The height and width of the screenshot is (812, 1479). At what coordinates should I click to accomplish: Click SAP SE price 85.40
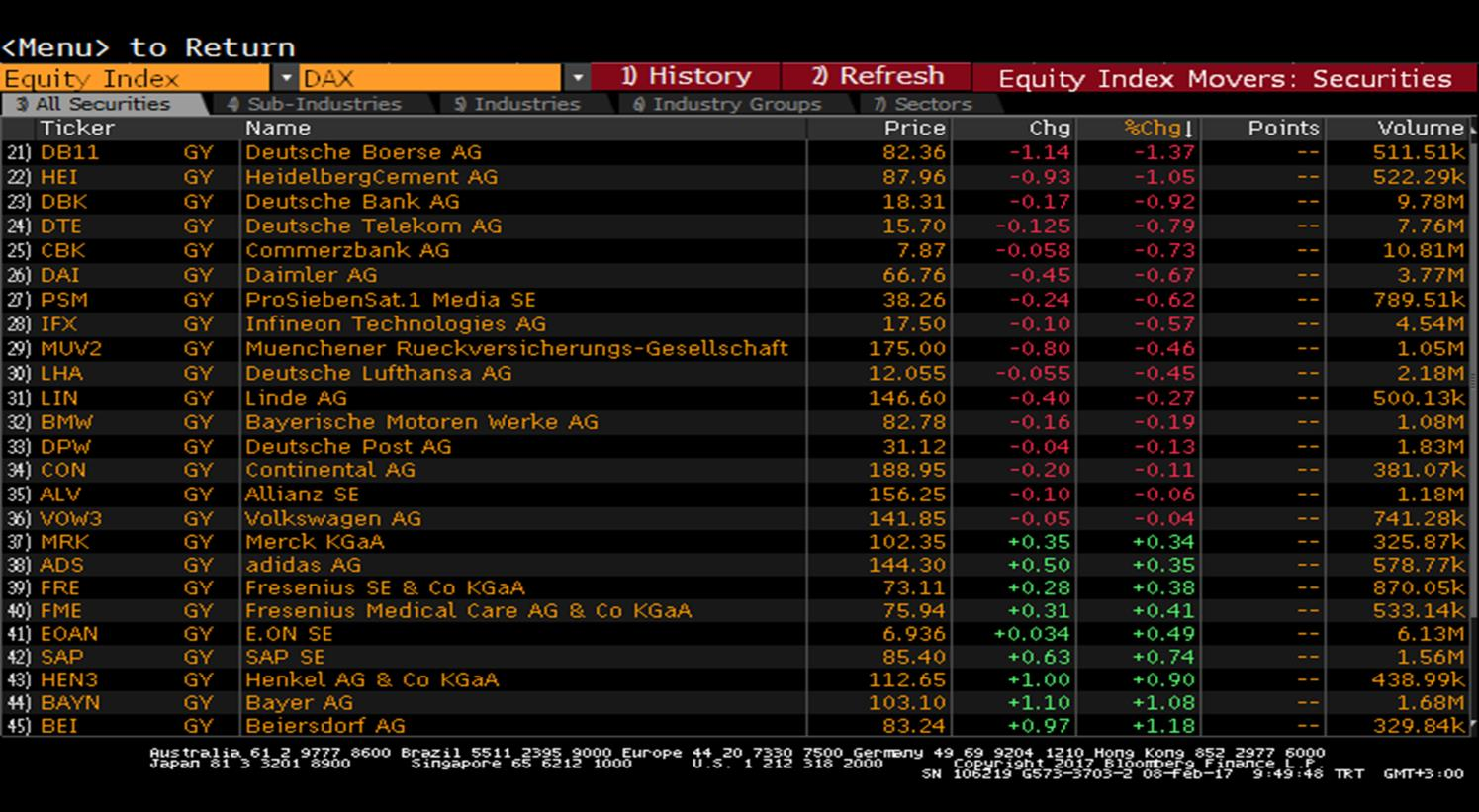point(915,657)
